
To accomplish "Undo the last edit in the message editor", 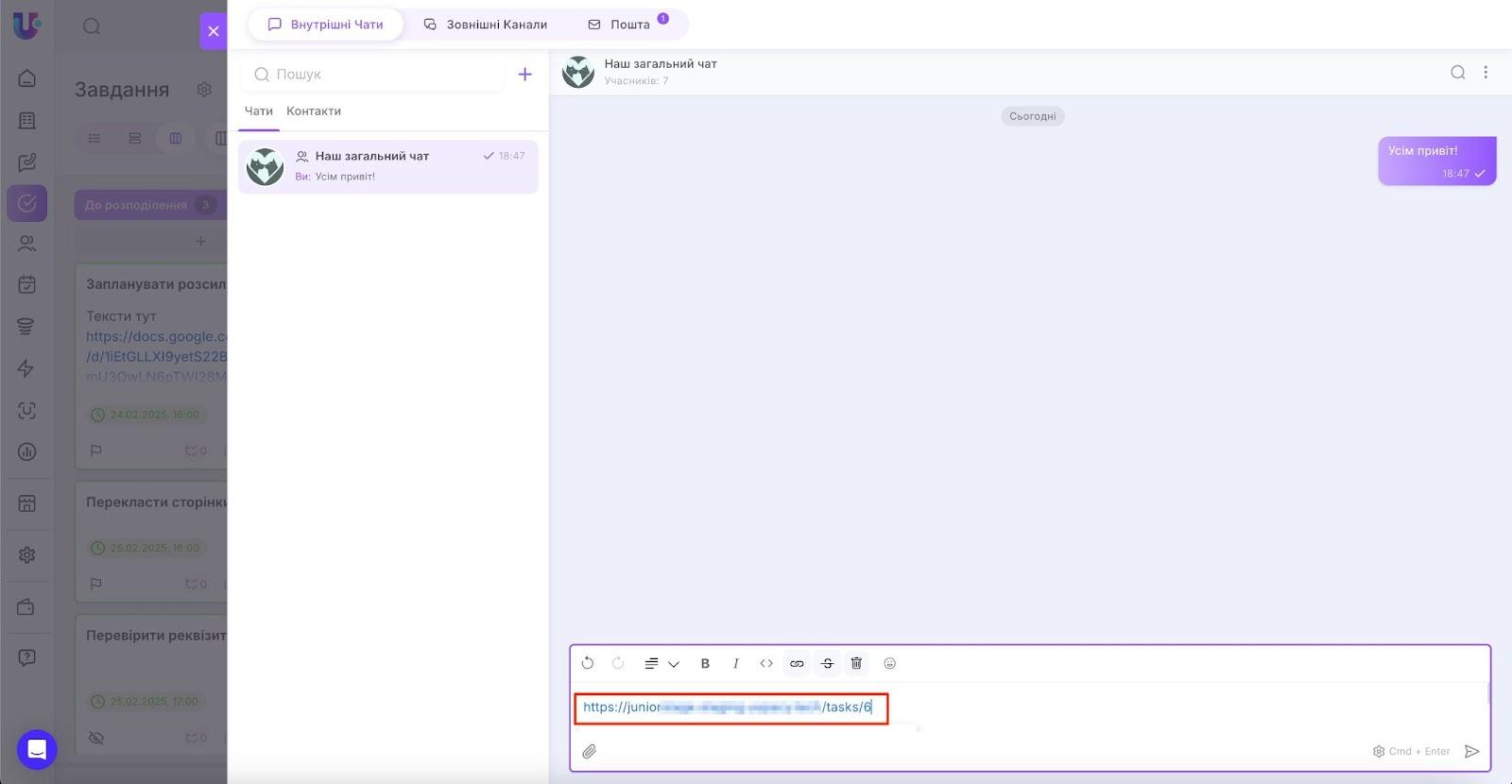I will [588, 663].
